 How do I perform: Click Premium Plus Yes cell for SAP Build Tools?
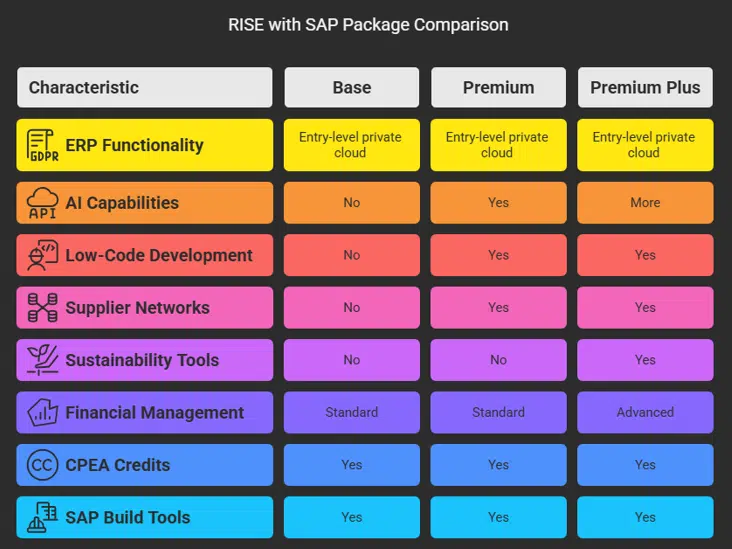[x=645, y=517]
